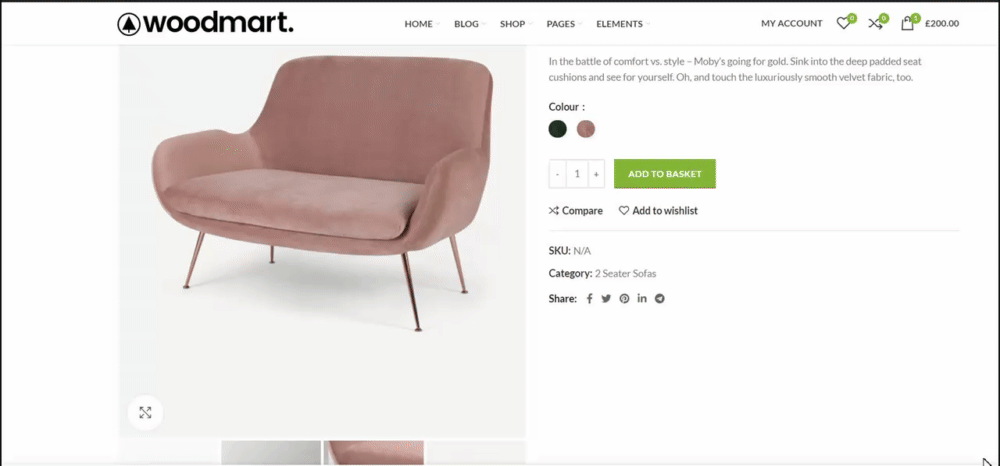This screenshot has height=466, width=1000.
Task: Share product on Twitter
Action: (x=606, y=298)
